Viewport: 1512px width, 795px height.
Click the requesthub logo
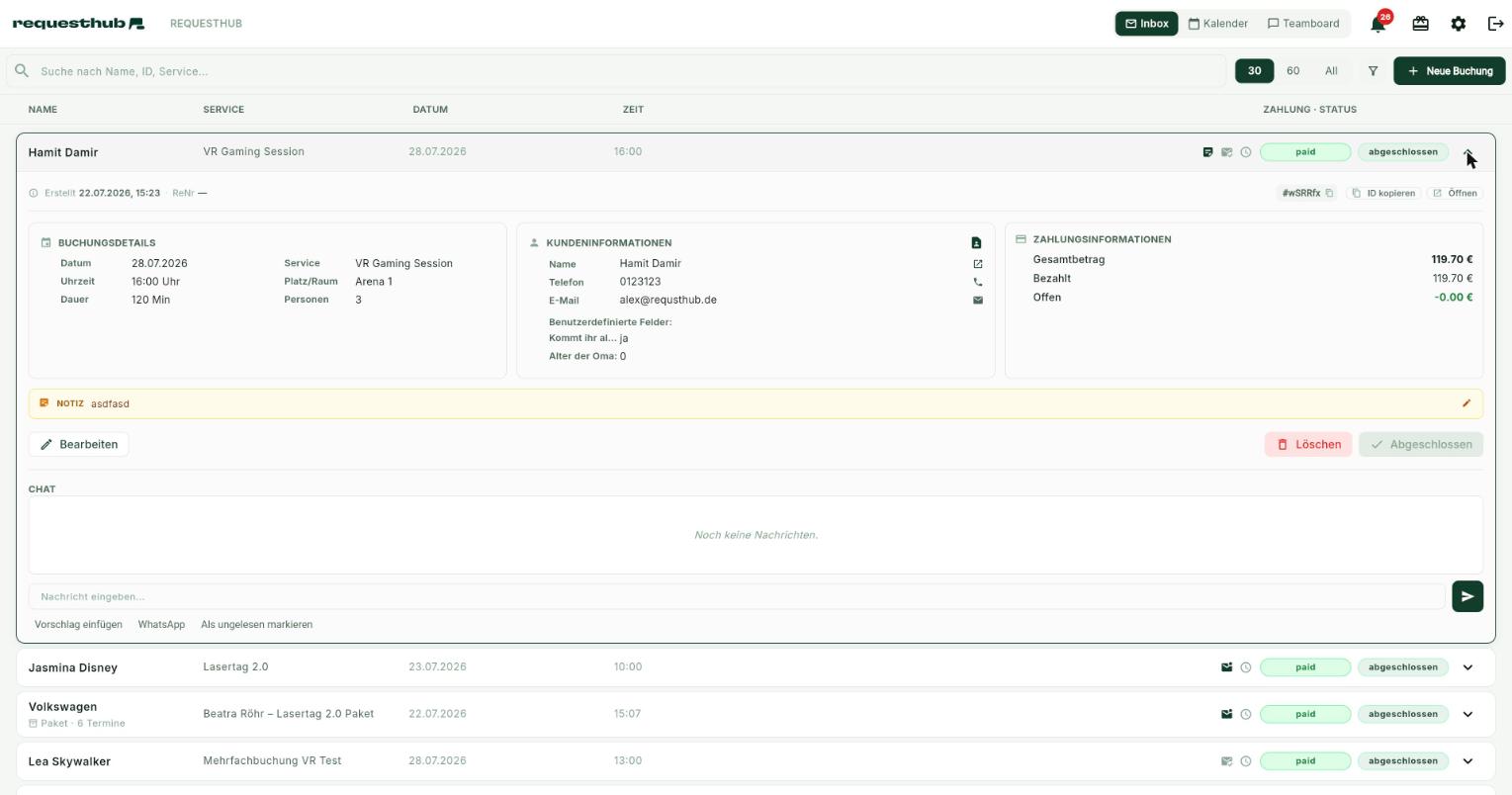tap(78, 23)
